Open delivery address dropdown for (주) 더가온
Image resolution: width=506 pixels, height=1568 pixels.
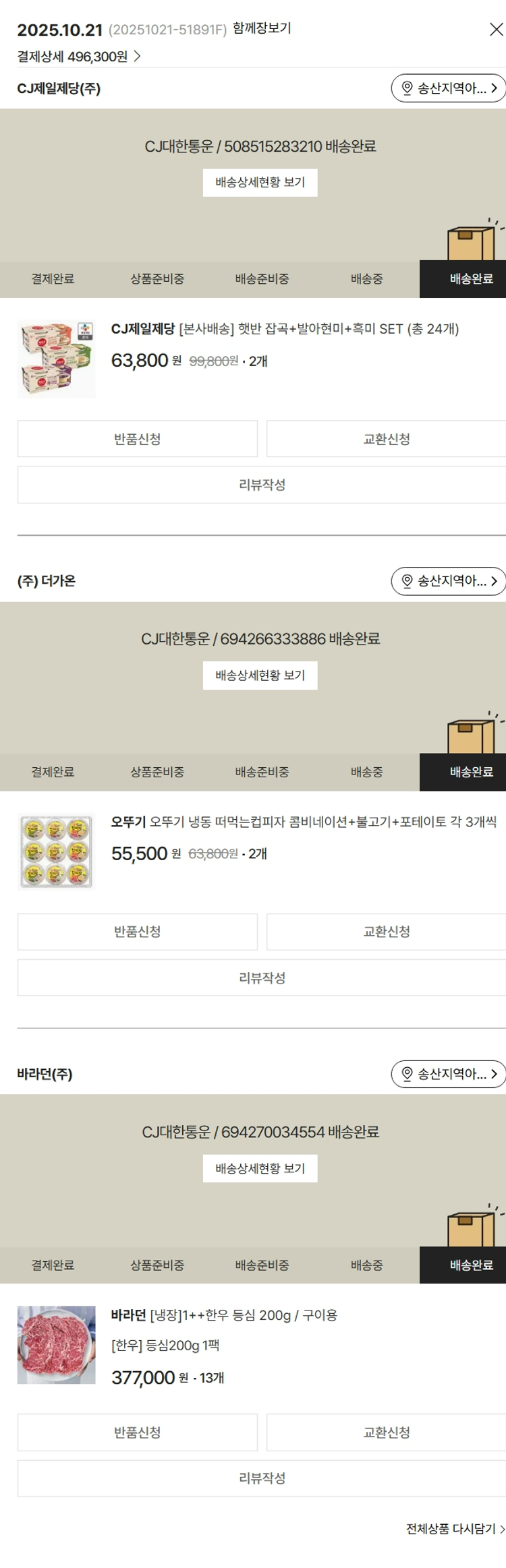(449, 581)
